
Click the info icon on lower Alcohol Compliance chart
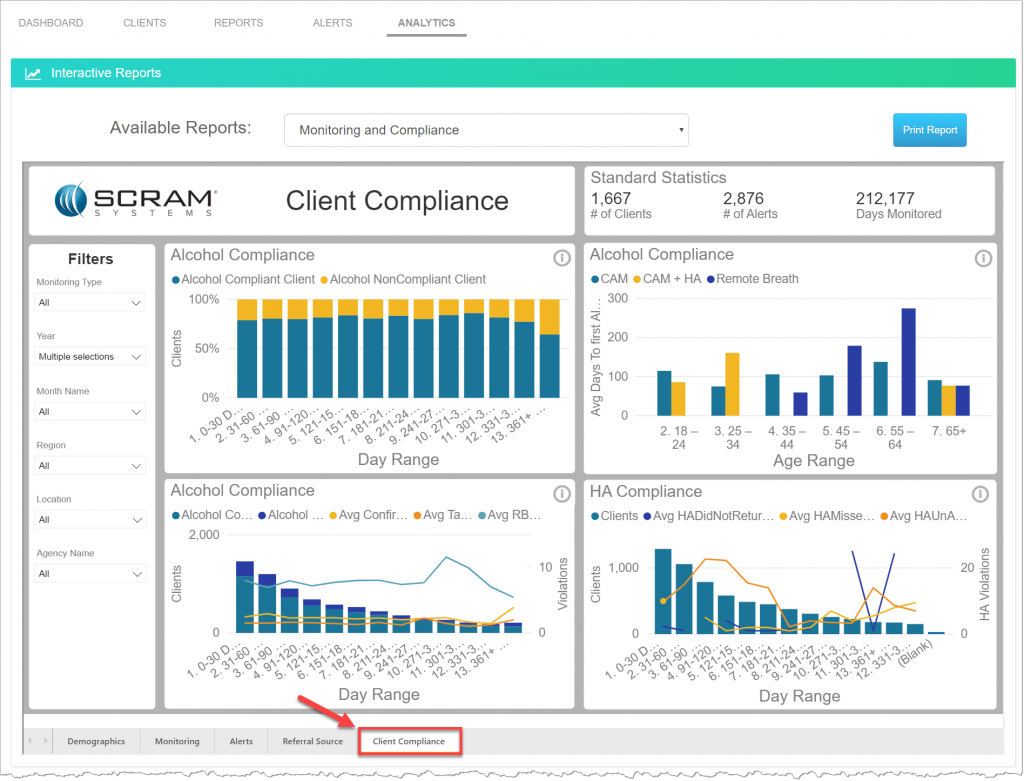(561, 493)
